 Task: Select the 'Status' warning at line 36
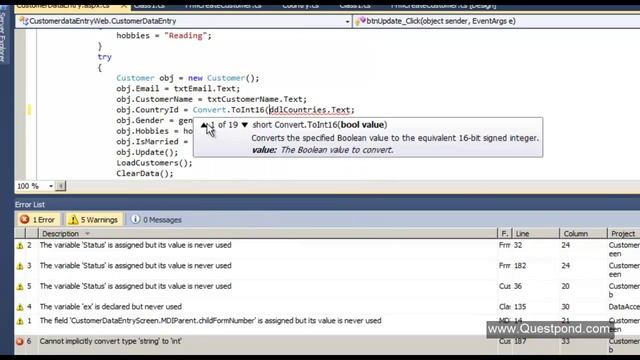(x=327, y=290)
